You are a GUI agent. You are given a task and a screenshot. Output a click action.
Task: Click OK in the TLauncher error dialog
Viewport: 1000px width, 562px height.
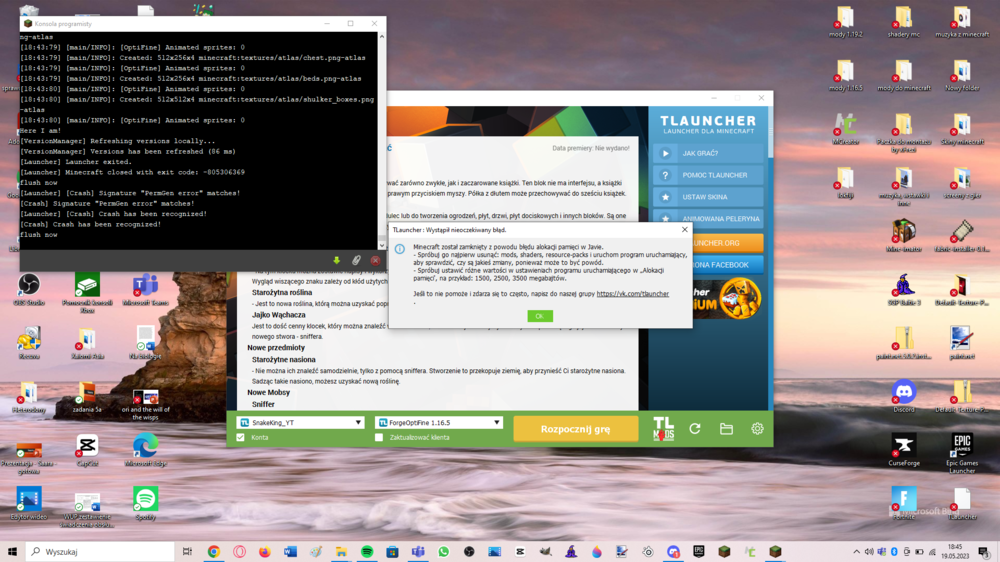pyautogui.click(x=540, y=316)
